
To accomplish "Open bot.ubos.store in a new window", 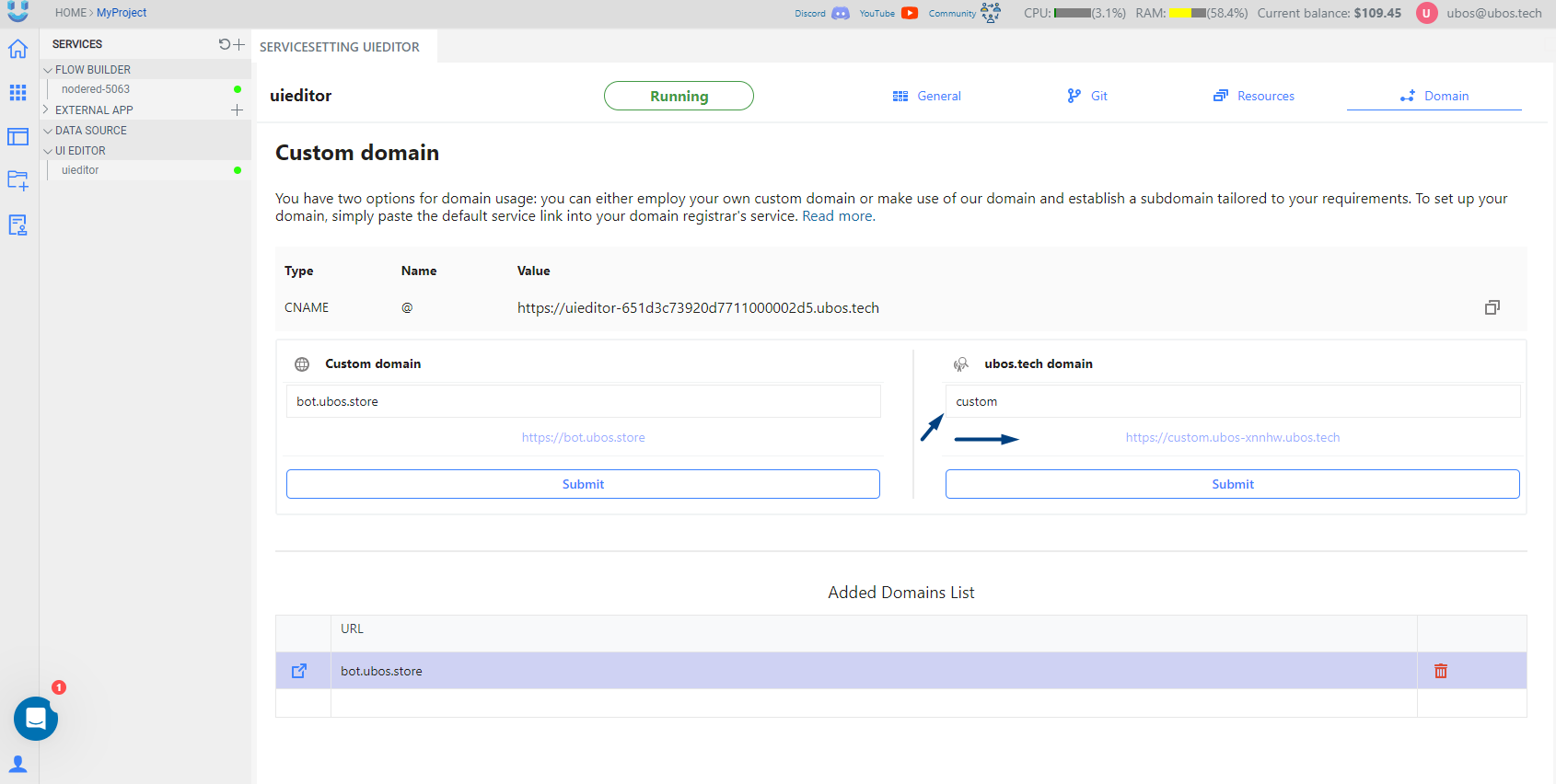I will [299, 671].
